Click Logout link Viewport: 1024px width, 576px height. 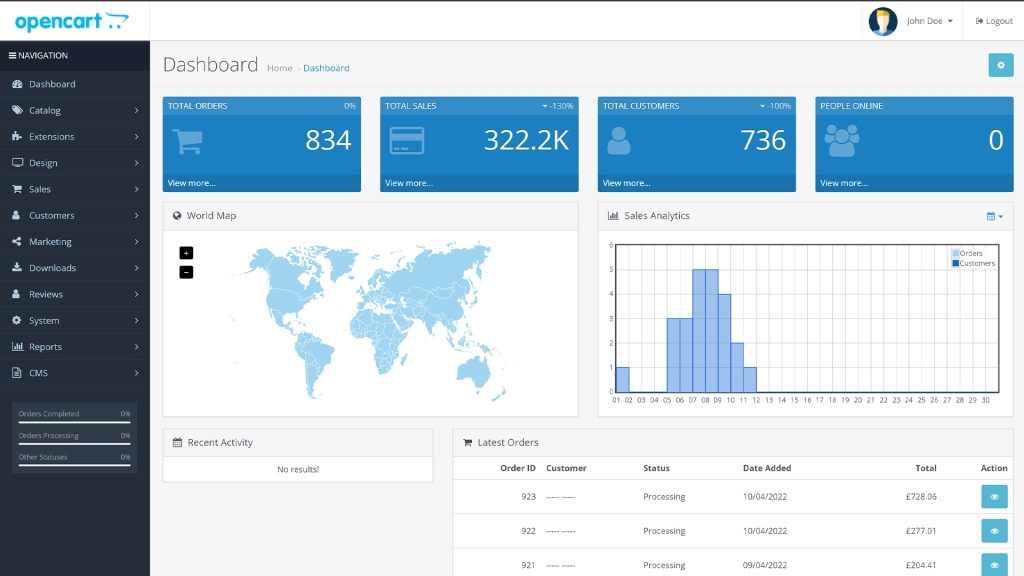(994, 21)
